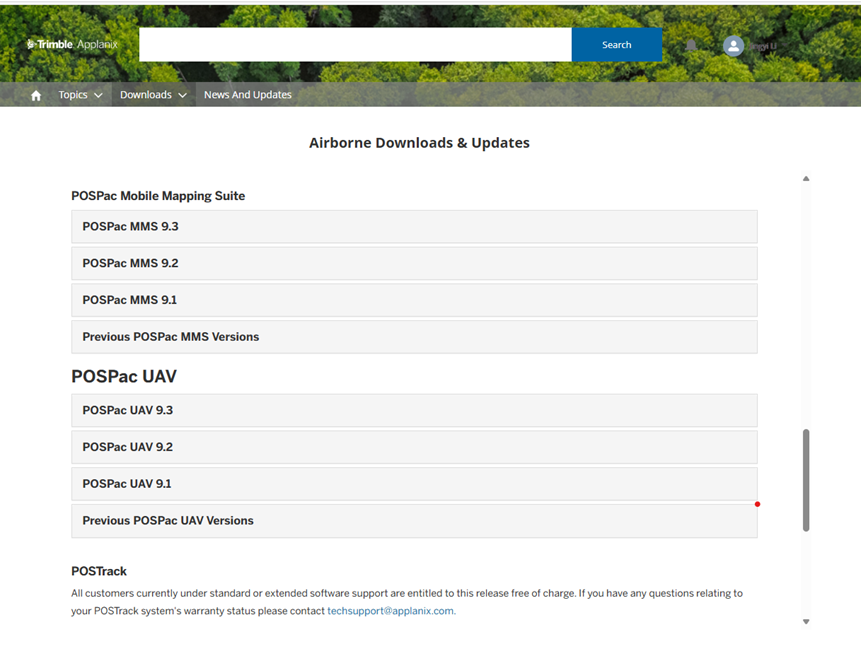Expand the POSPac MMS 9.2 section
861x656 pixels.
click(414, 264)
